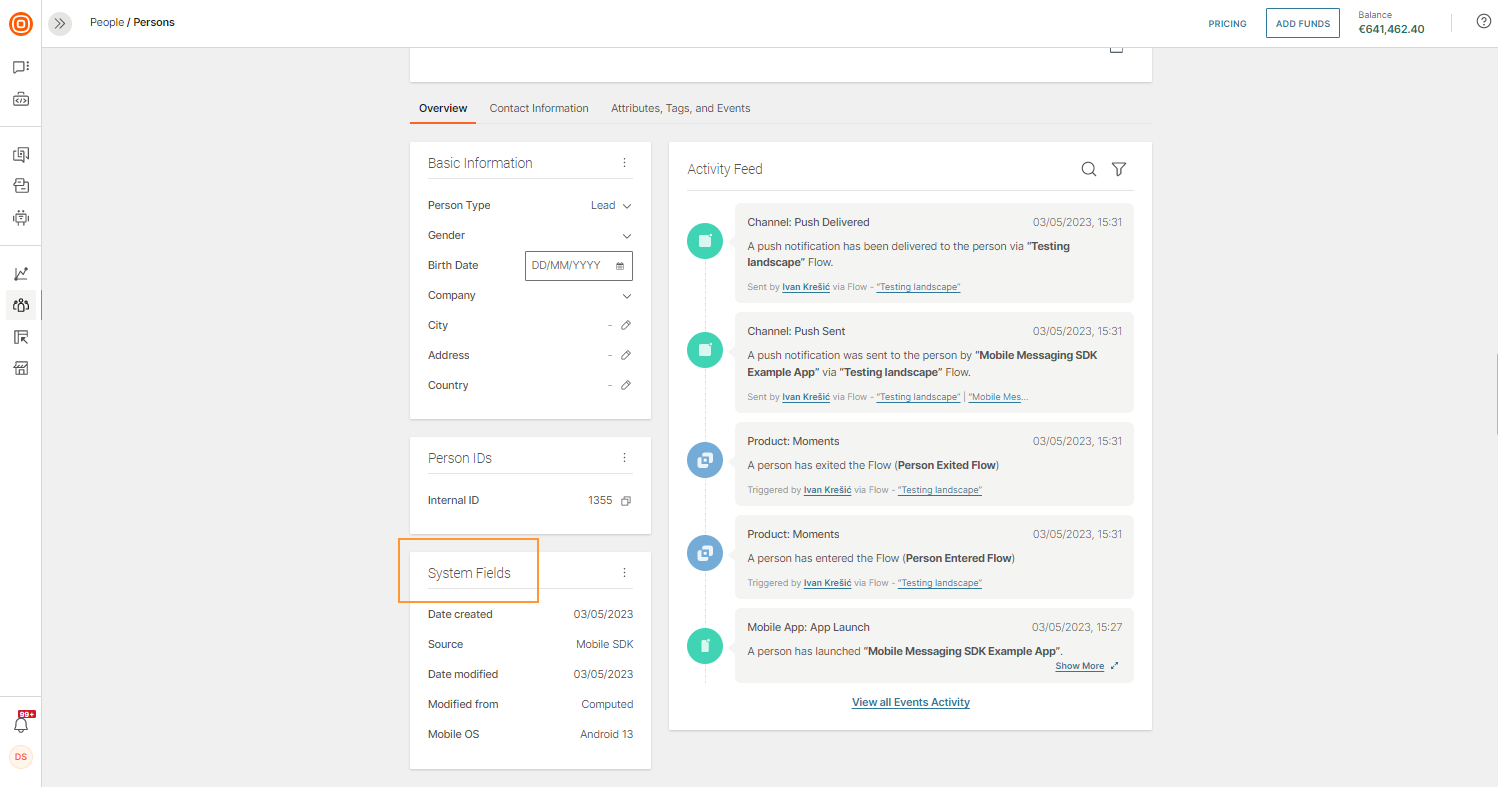Open the help question mark icon
The image size is (1498, 787).
[x=1484, y=22]
